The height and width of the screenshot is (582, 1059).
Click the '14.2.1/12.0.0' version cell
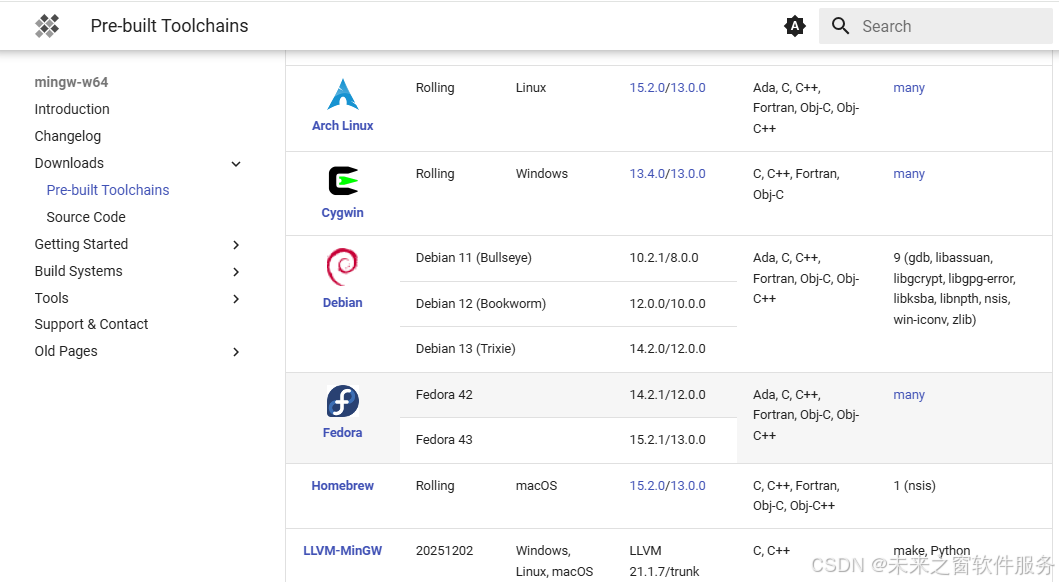[667, 394]
